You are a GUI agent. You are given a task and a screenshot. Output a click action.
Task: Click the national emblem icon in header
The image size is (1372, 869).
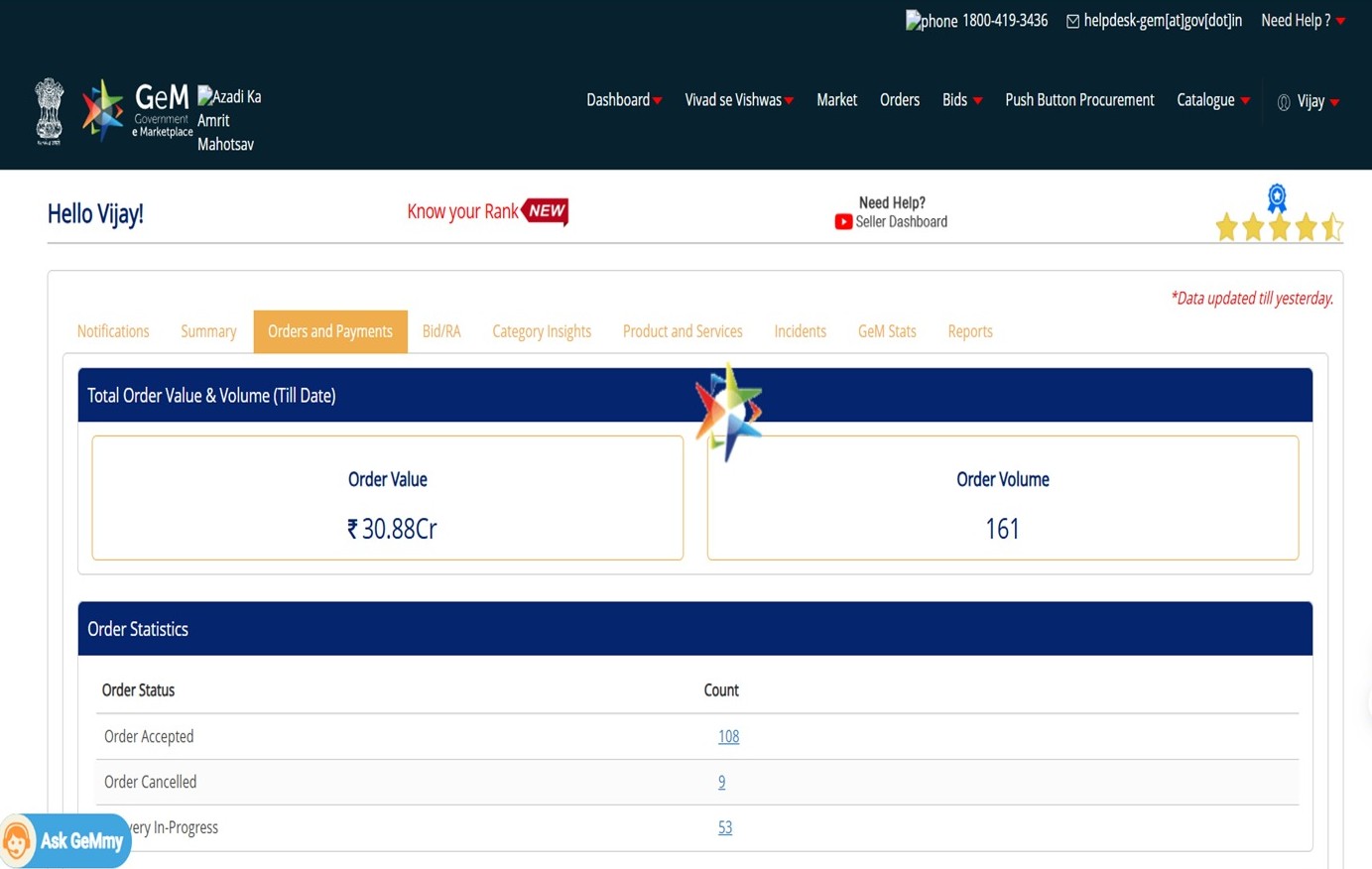(x=49, y=110)
